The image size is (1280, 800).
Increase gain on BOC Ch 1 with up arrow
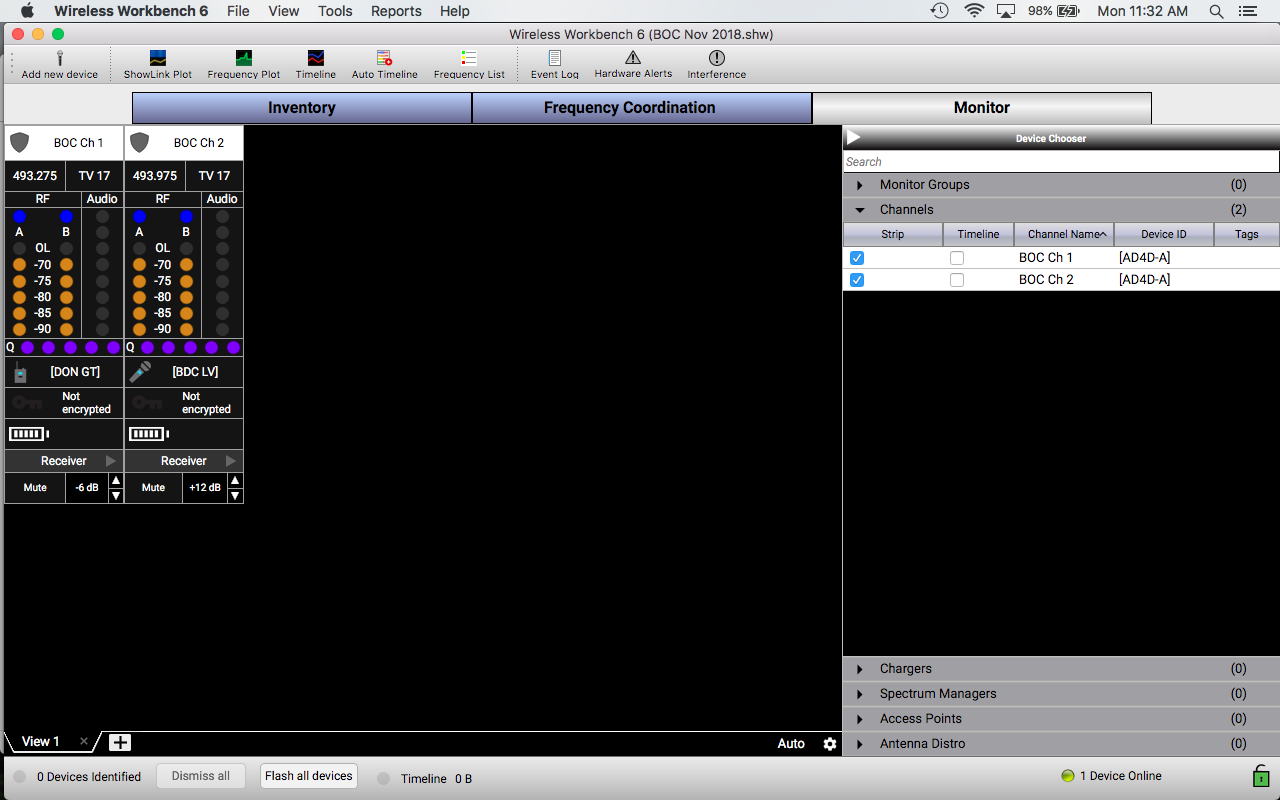pos(115,481)
